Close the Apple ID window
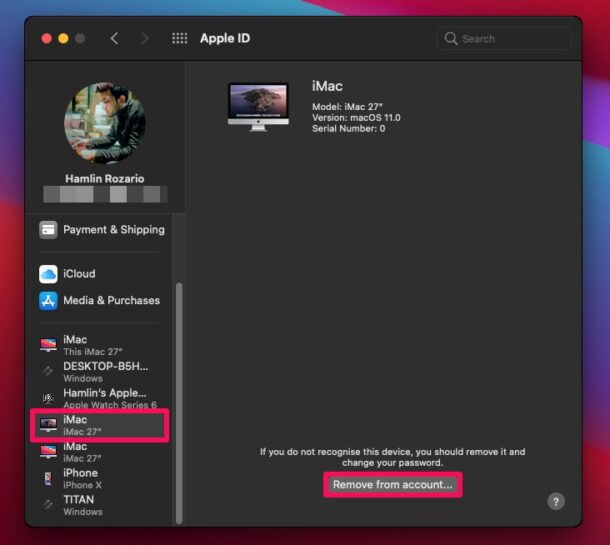The image size is (610, 545). click(47, 39)
